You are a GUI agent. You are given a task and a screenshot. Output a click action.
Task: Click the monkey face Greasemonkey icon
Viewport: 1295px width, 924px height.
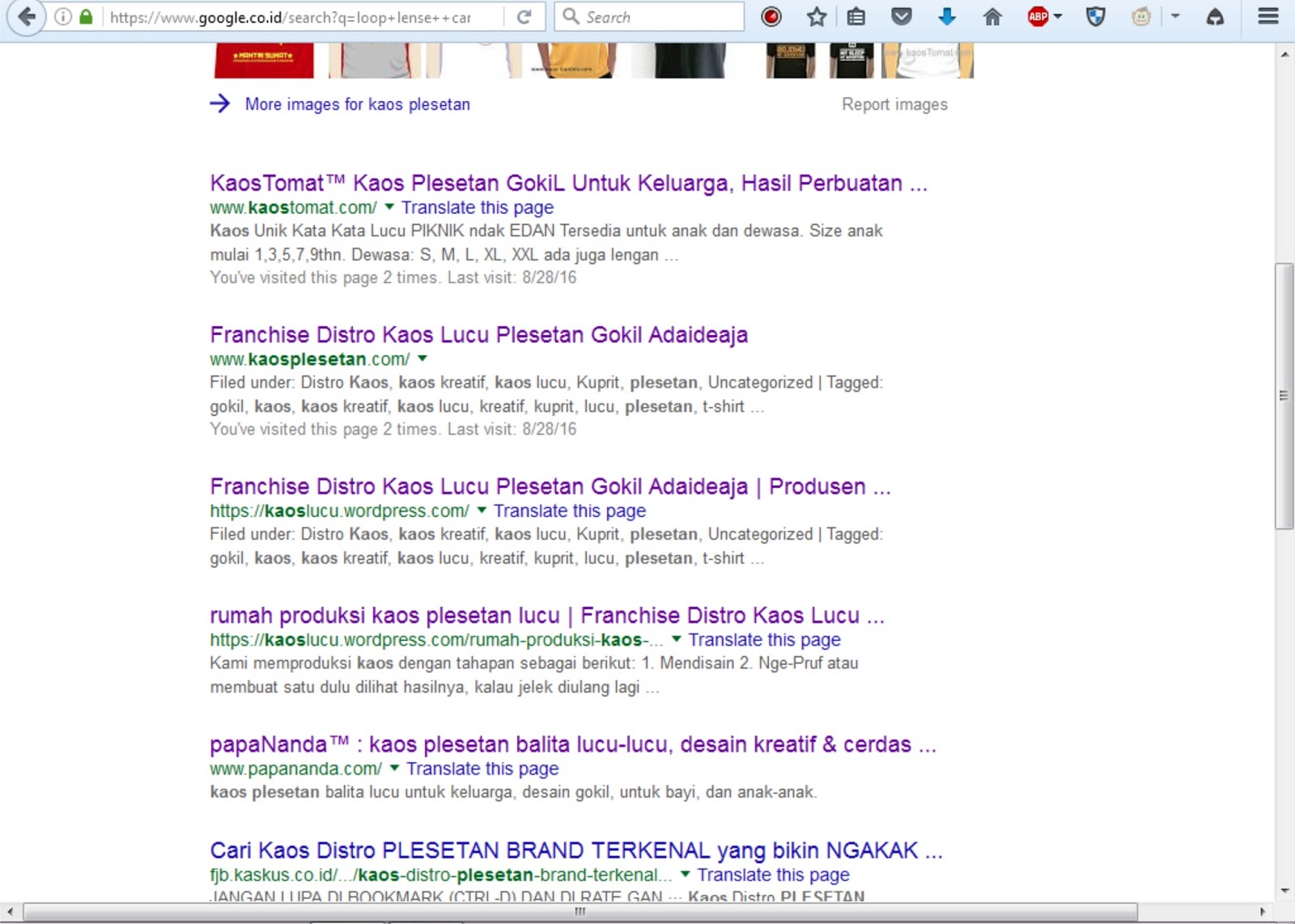(1141, 16)
